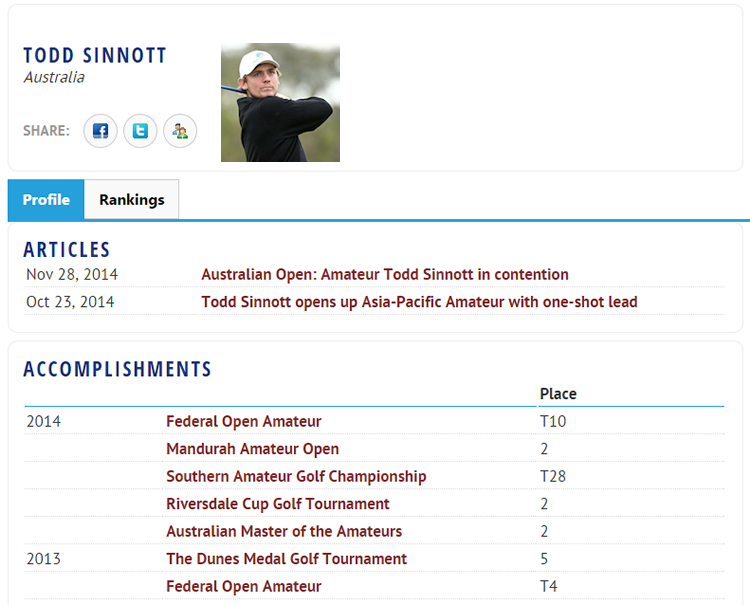Screen dimensions: 750x605
Task: Click the Place column header
Action: click(x=558, y=394)
